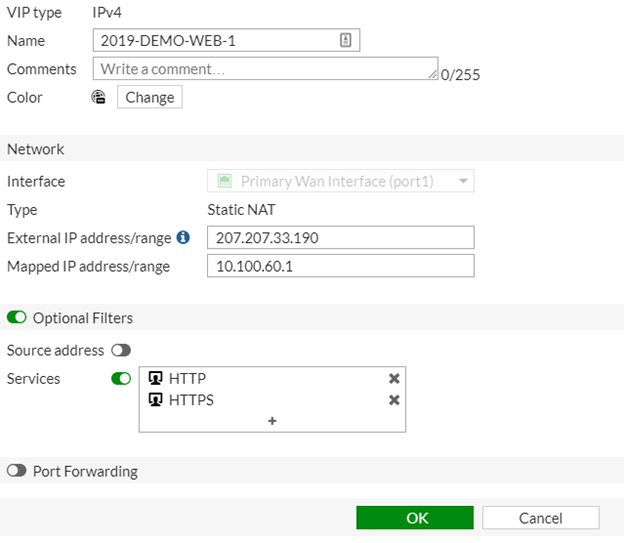Click the External IP address field
The width and height of the screenshot is (624, 543).
(x=341, y=238)
